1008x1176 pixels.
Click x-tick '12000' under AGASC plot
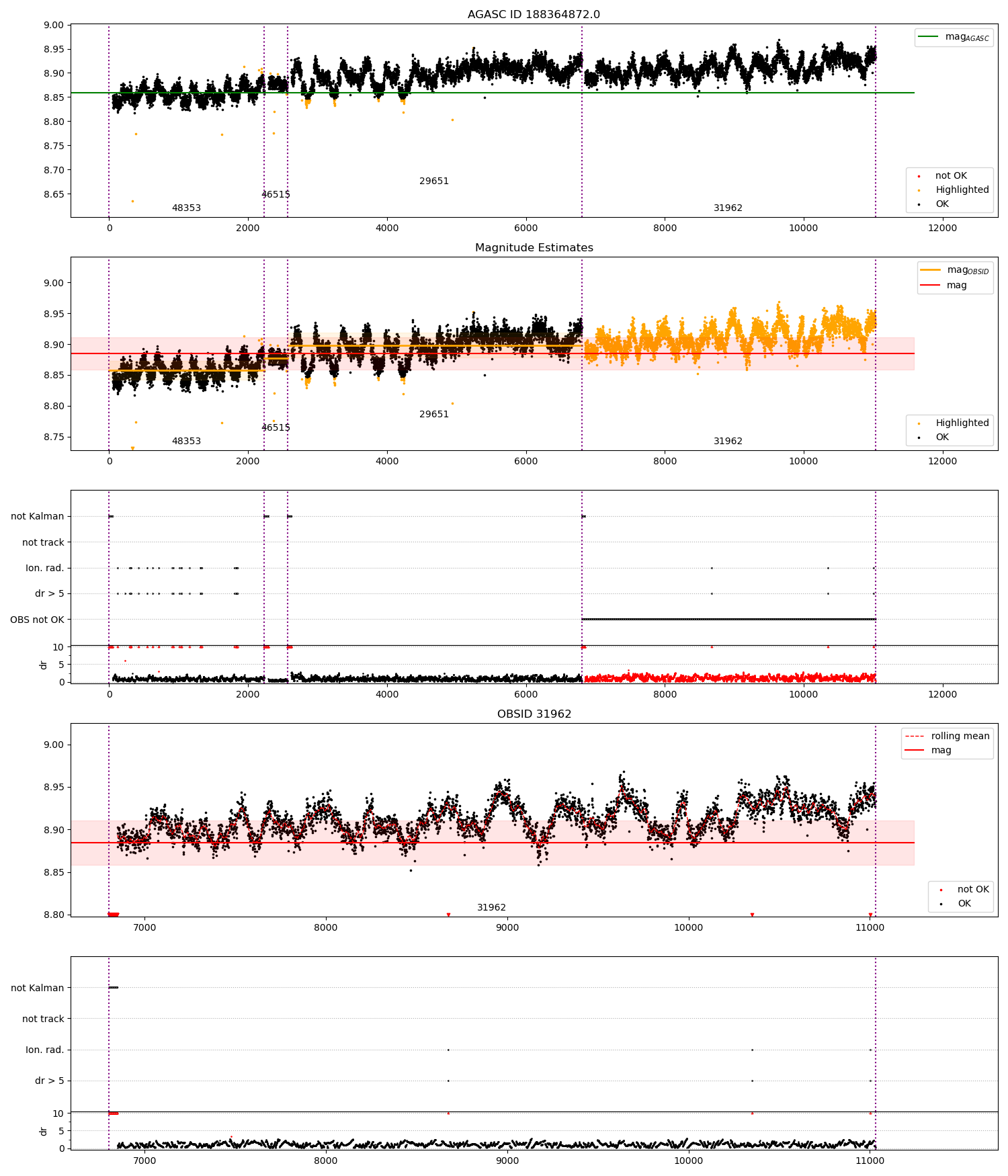point(942,228)
